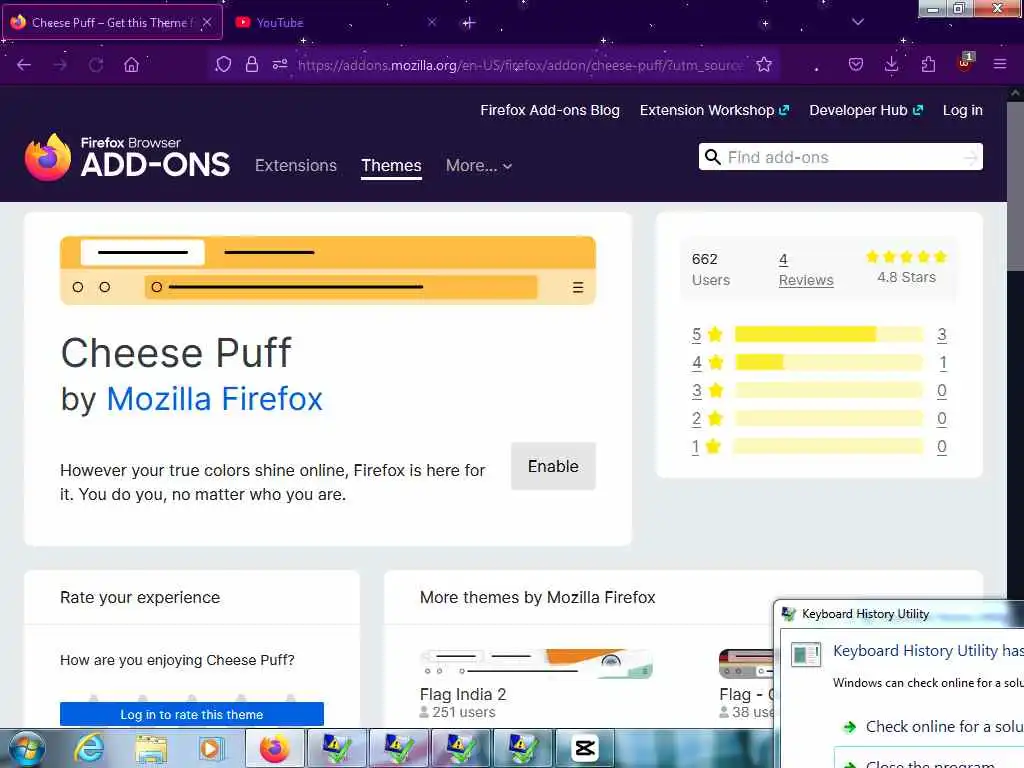The width and height of the screenshot is (1024, 768).
Task: Click Log in to rate this theme
Action: pos(191,714)
